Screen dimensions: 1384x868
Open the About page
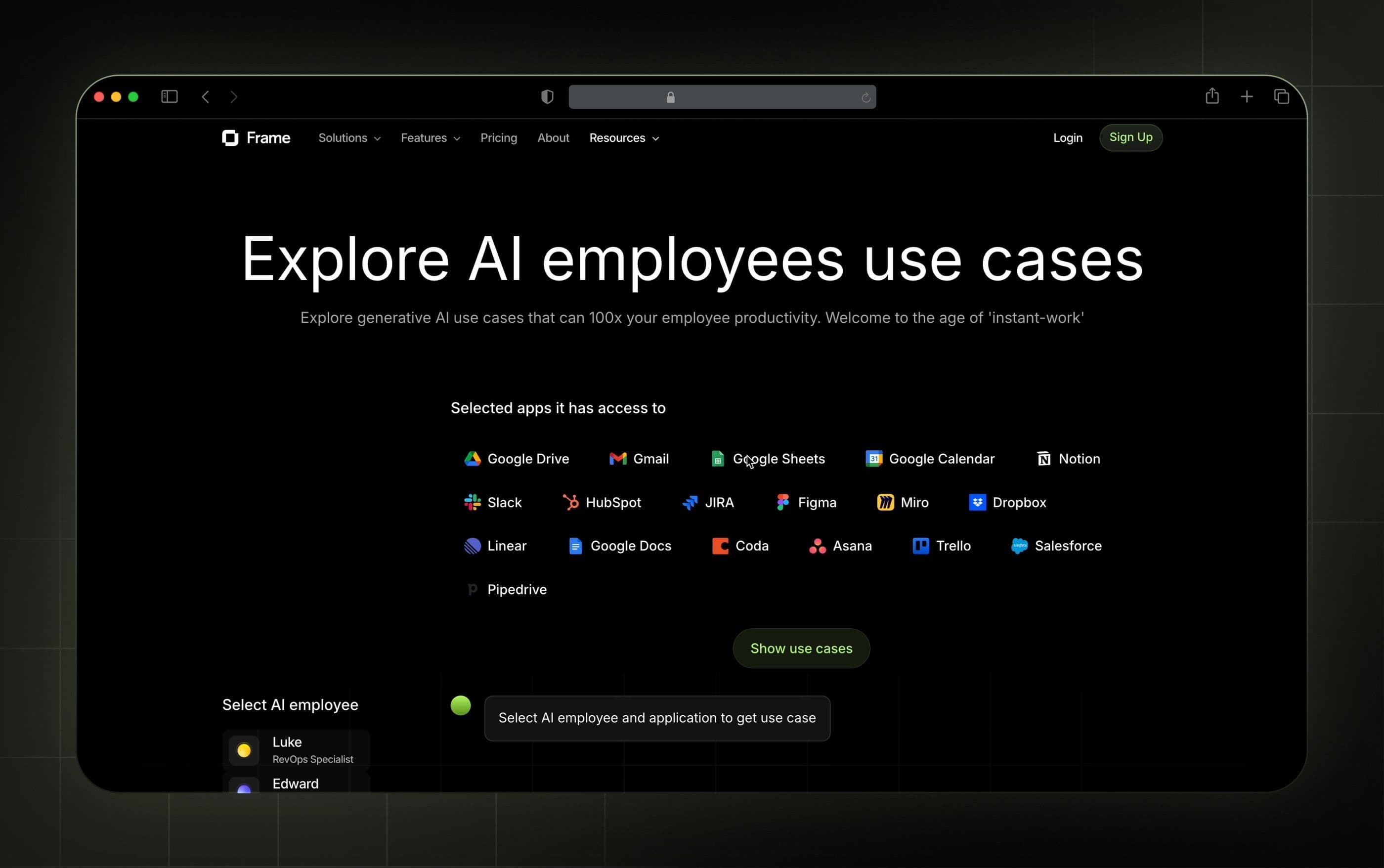553,138
